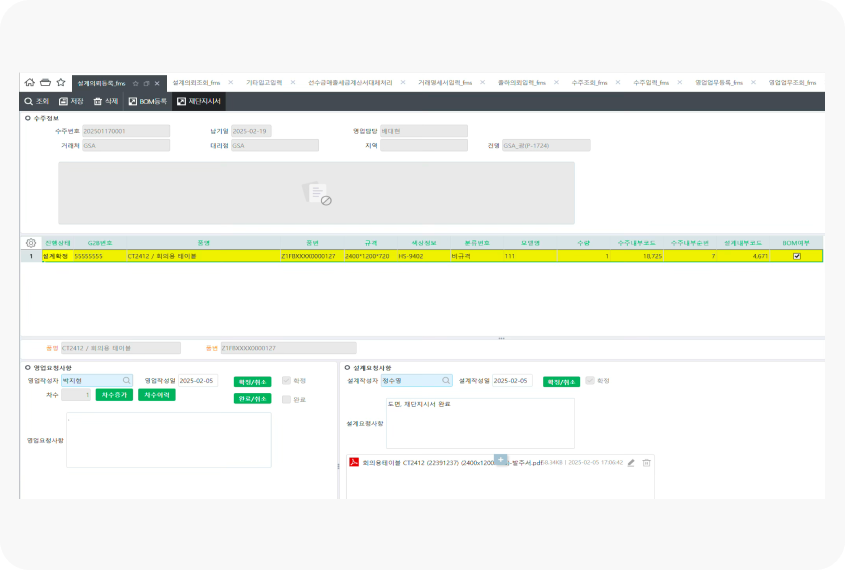
Task: Click the 영업요청사항 text area
Action: click(x=168, y=440)
